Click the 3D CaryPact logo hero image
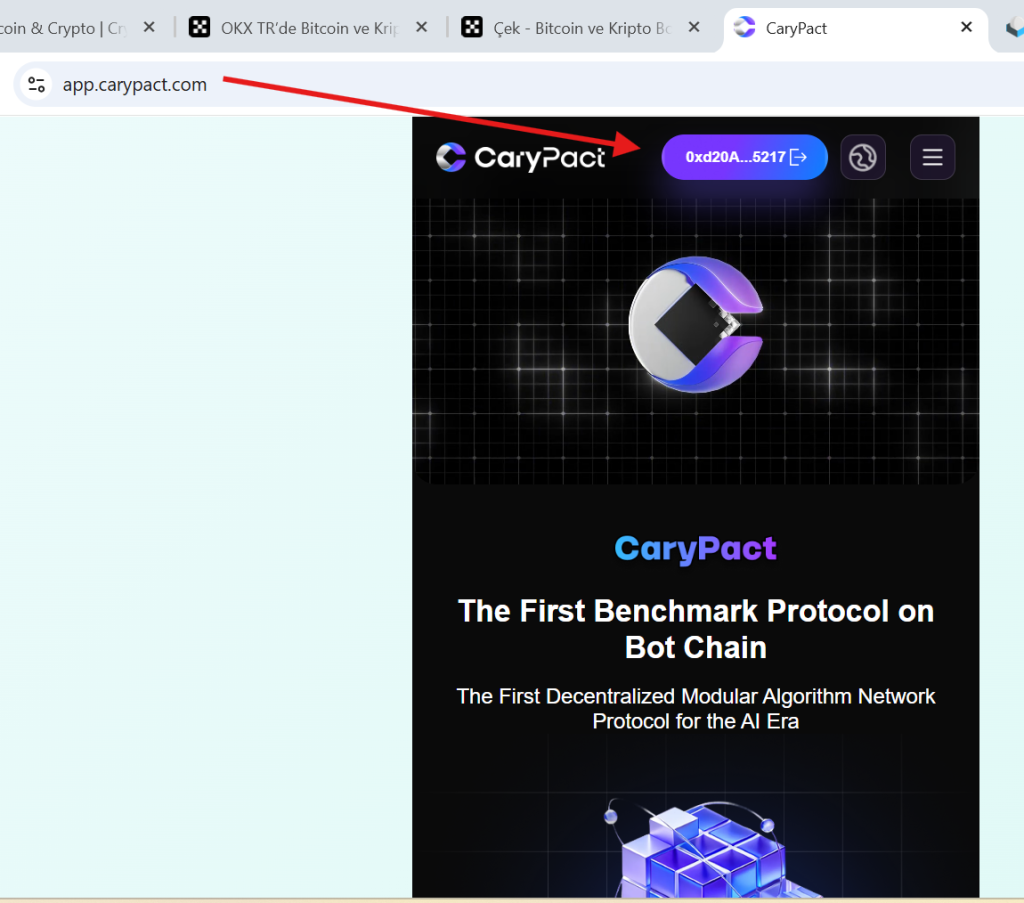This screenshot has height=903, width=1024. pos(696,325)
